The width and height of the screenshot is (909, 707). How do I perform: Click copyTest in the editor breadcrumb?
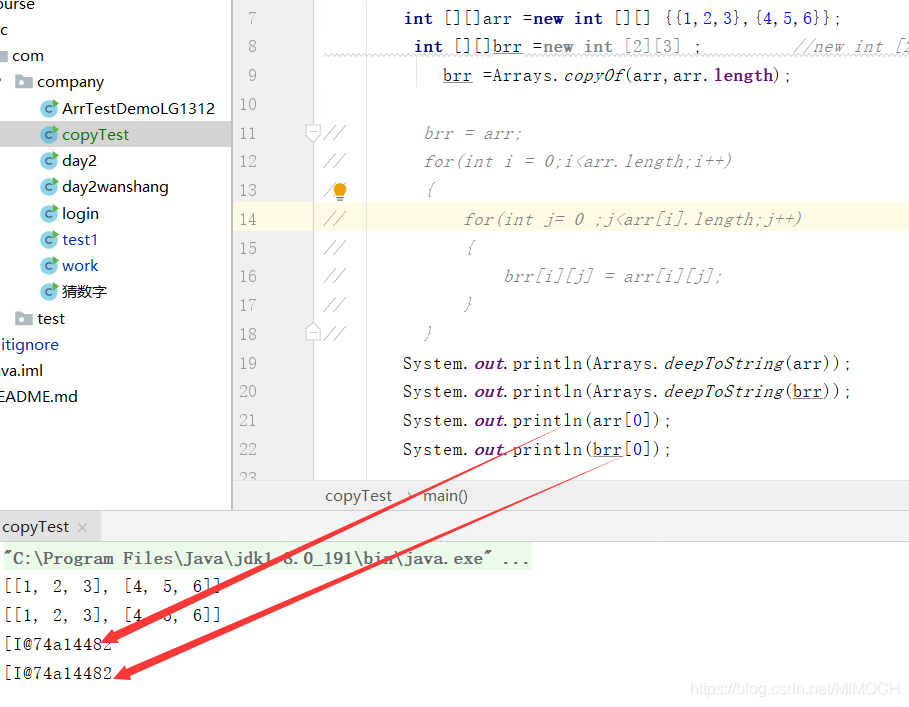(358, 496)
